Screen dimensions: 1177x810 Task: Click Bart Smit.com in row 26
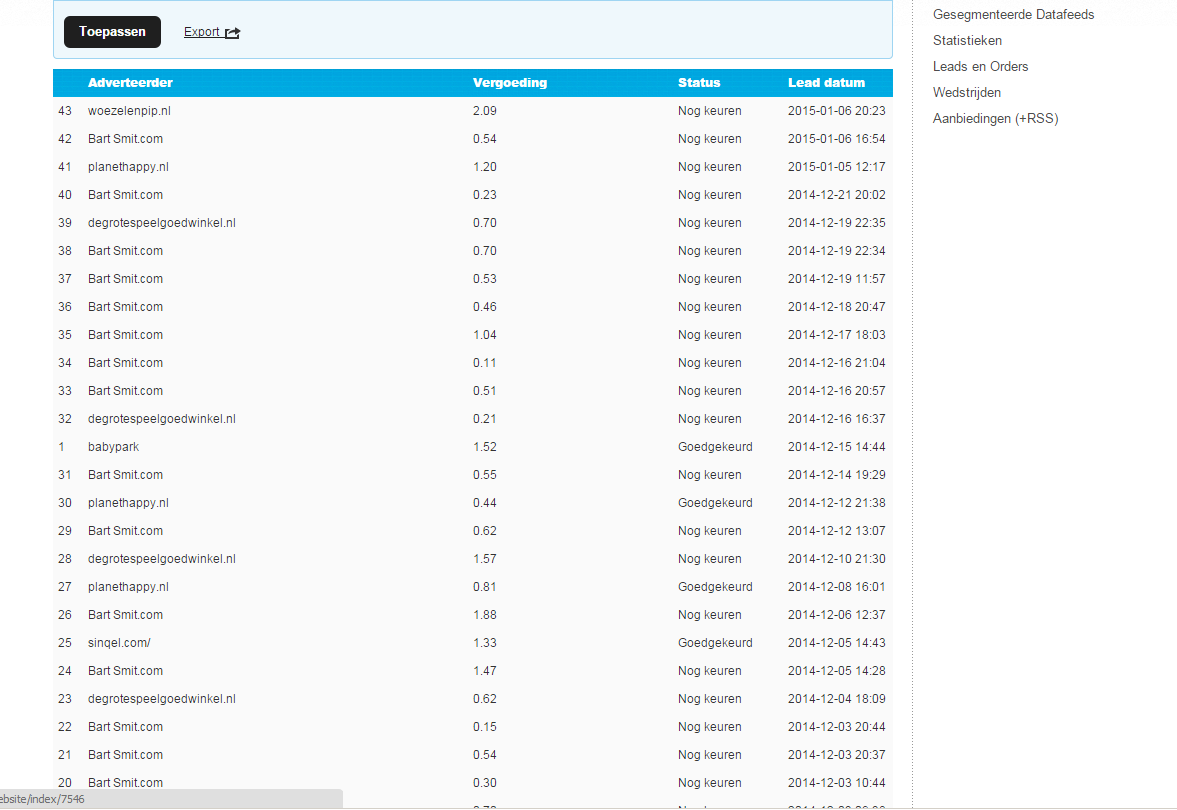pyautogui.click(x=125, y=615)
